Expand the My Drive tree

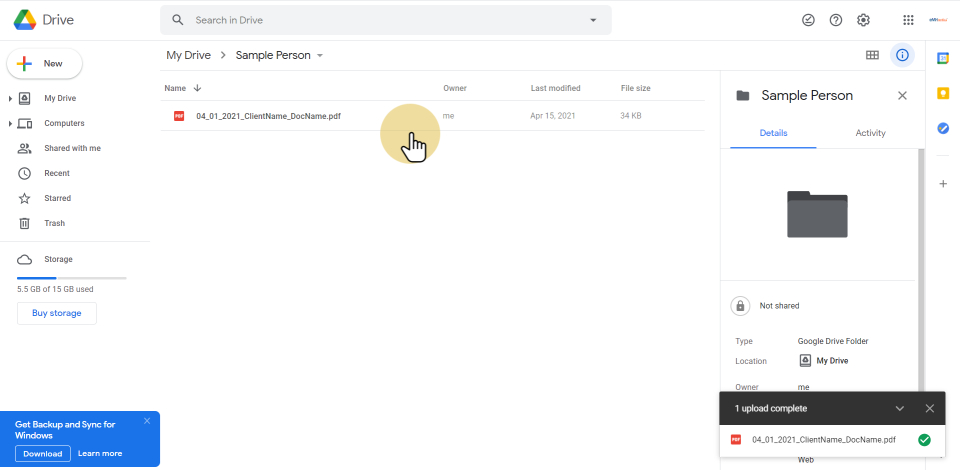pyautogui.click(x=10, y=98)
